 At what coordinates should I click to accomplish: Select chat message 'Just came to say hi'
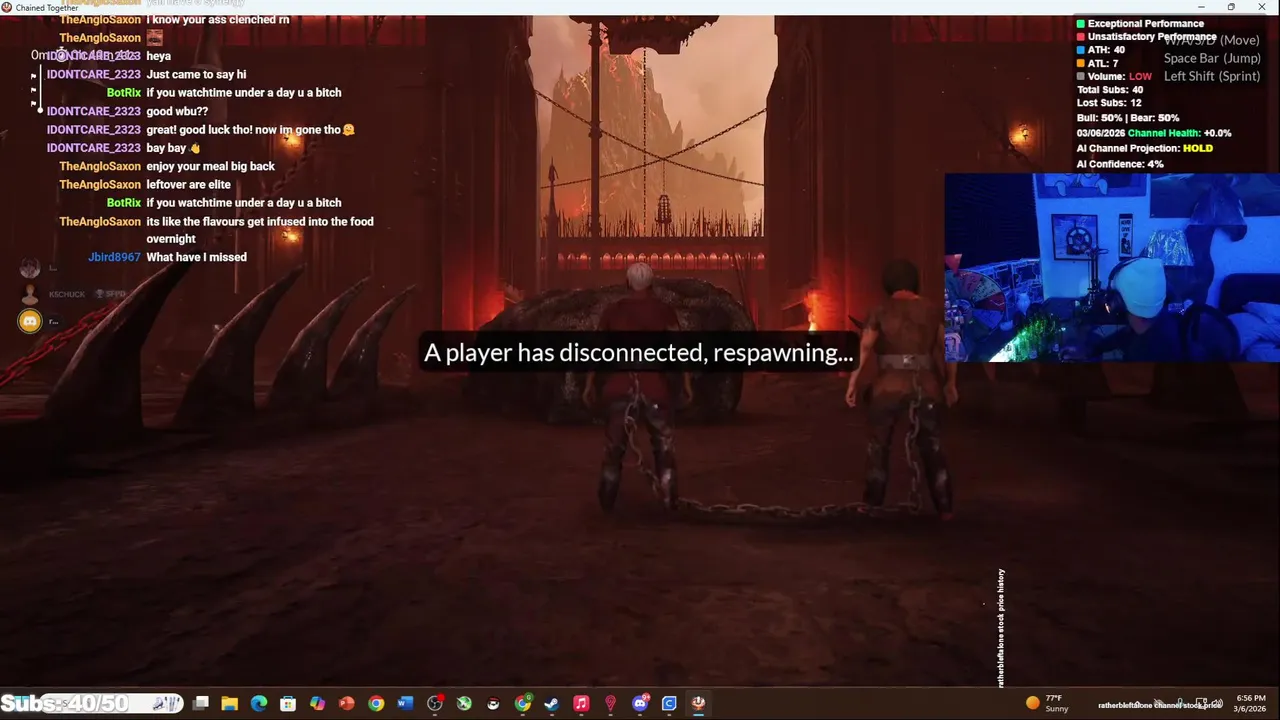point(196,74)
